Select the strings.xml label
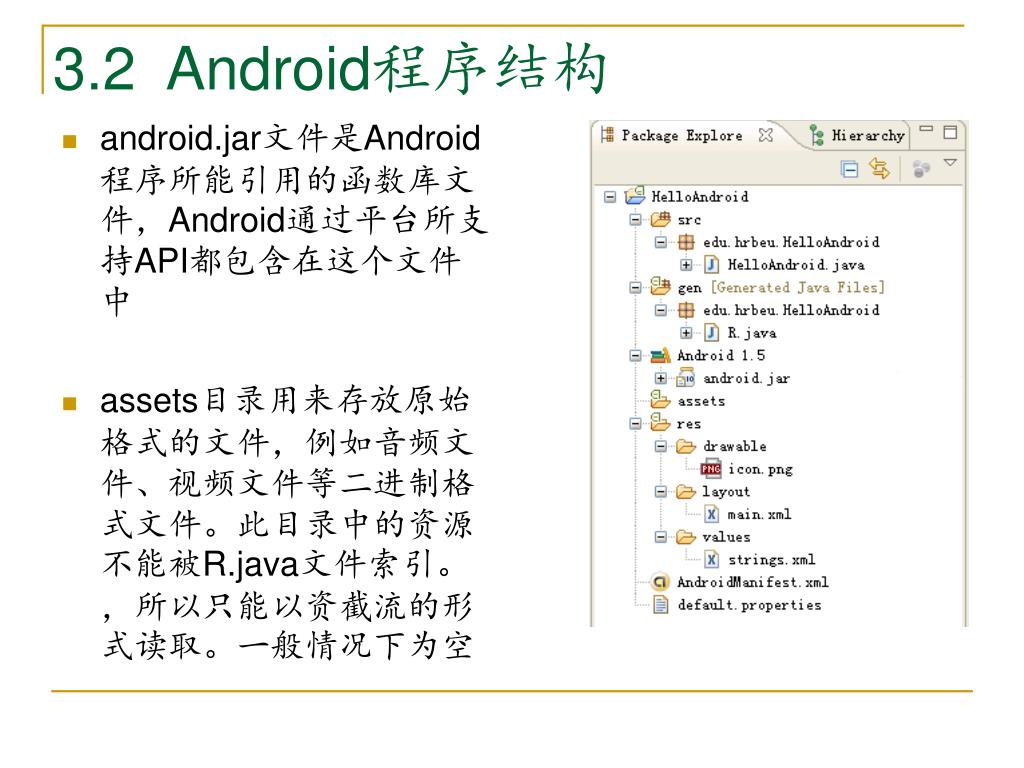 point(771,560)
